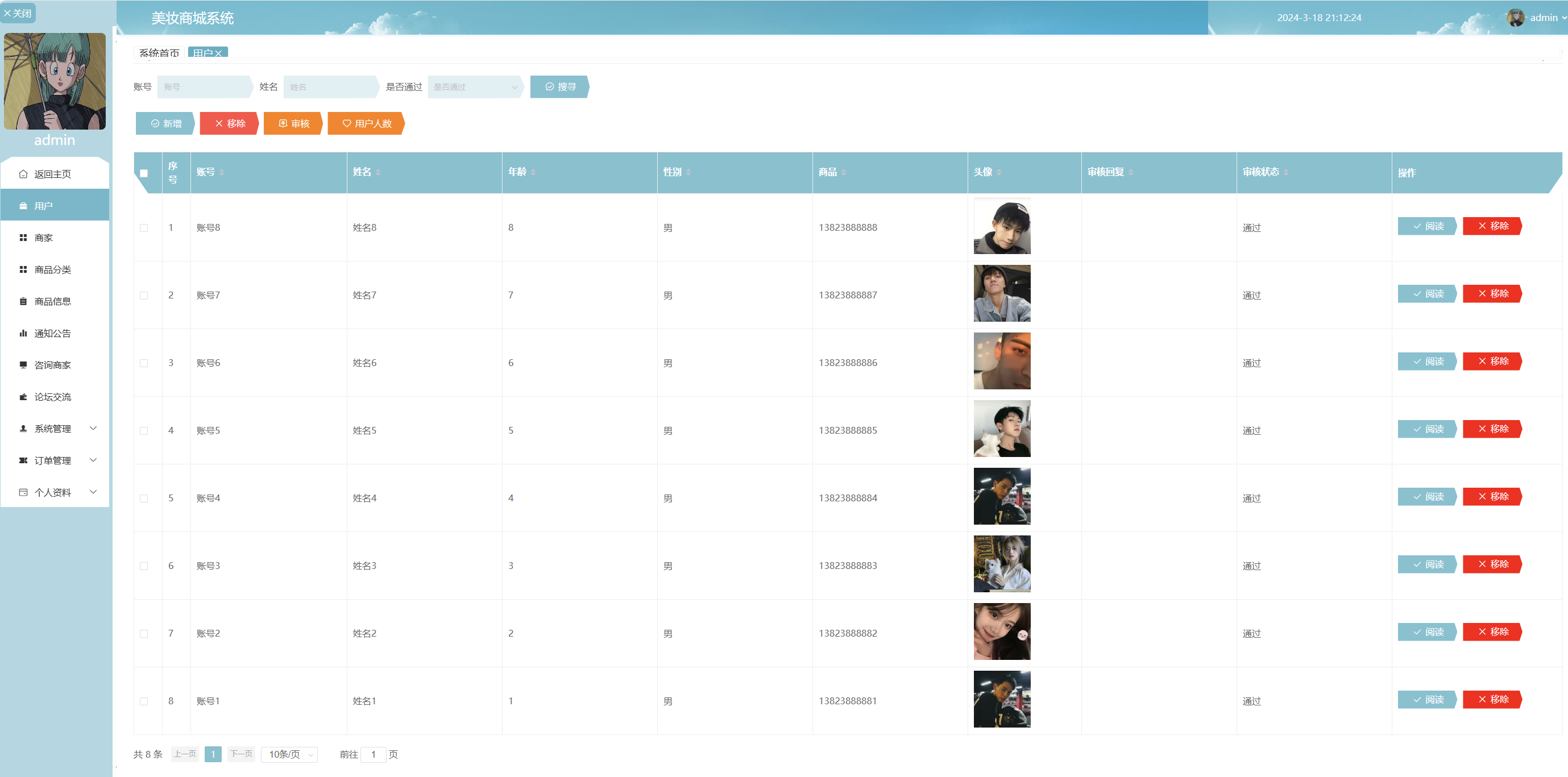Click the 账号 search input field
The height and width of the screenshot is (777, 1568).
204,87
